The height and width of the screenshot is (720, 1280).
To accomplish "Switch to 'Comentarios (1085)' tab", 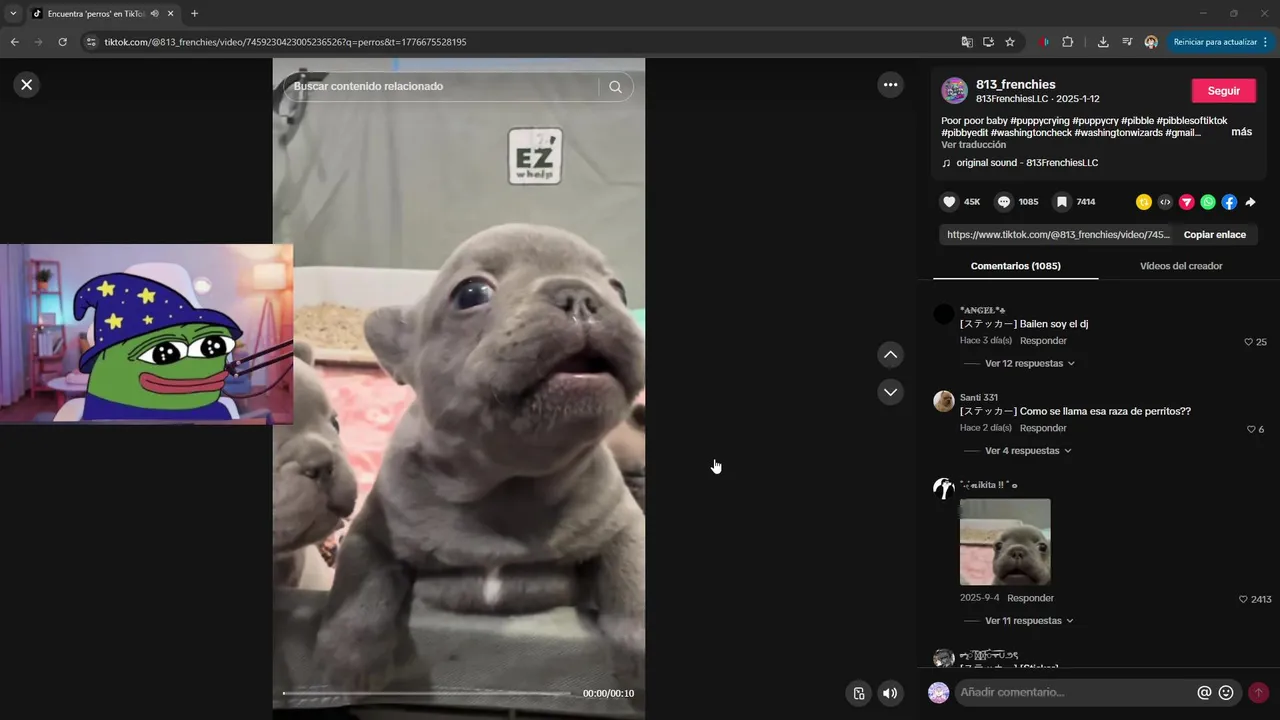I will point(1015,266).
